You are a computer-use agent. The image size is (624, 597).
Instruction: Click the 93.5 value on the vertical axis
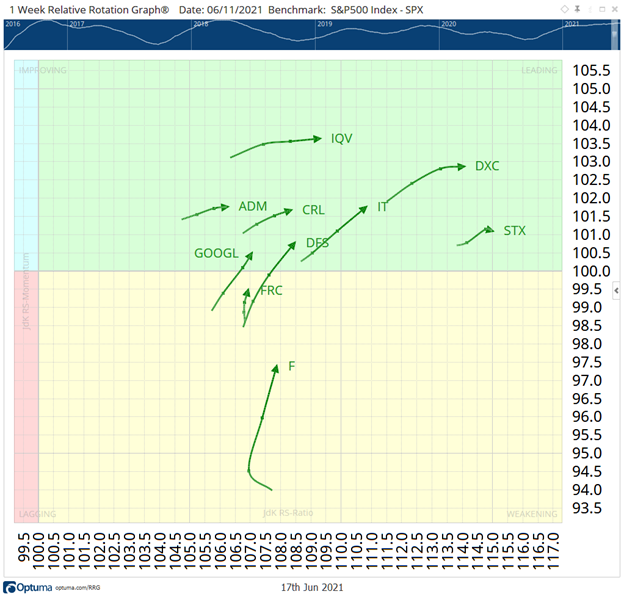coord(587,508)
